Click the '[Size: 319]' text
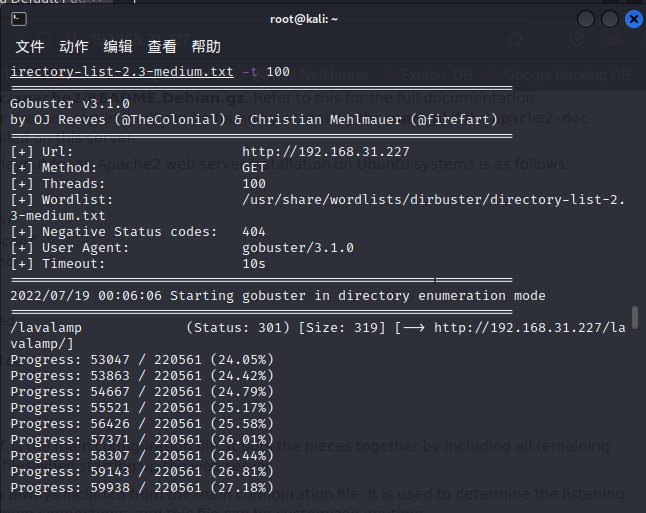 342,328
